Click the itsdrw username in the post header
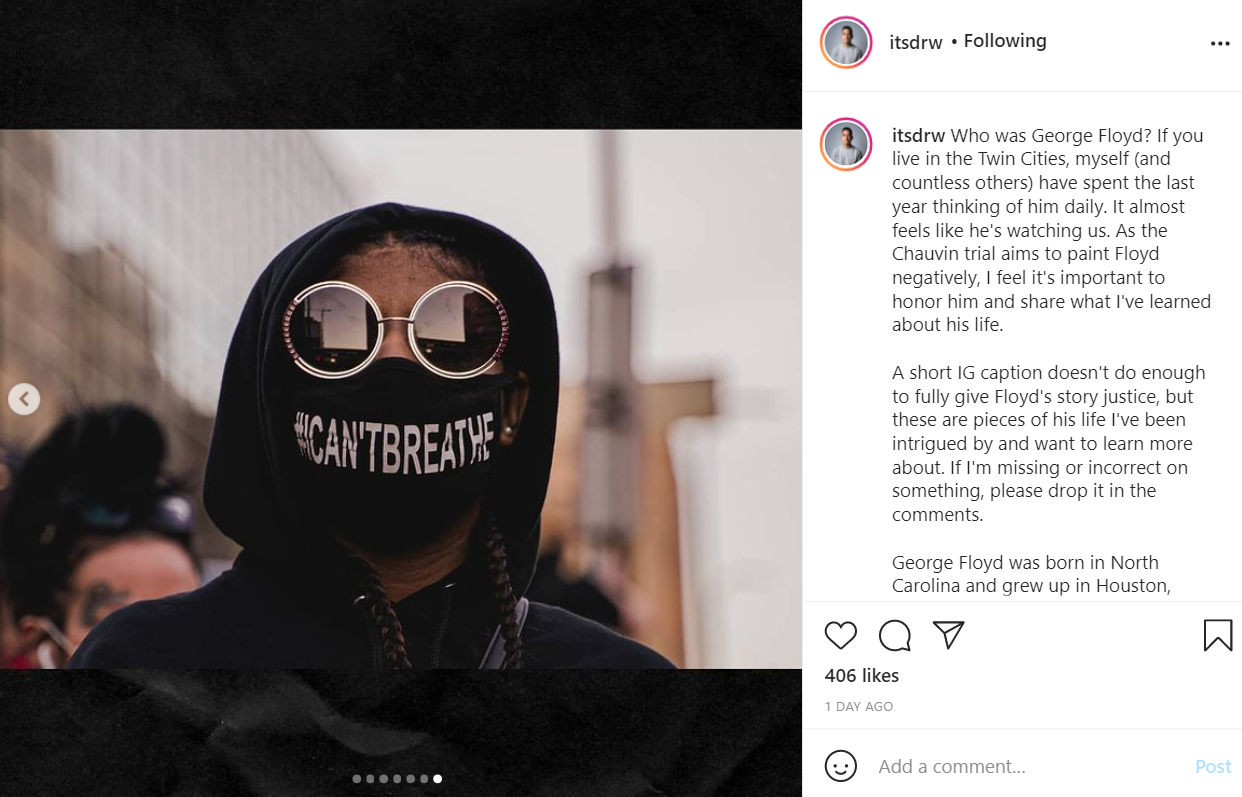The height and width of the screenshot is (797, 1242). tap(916, 43)
